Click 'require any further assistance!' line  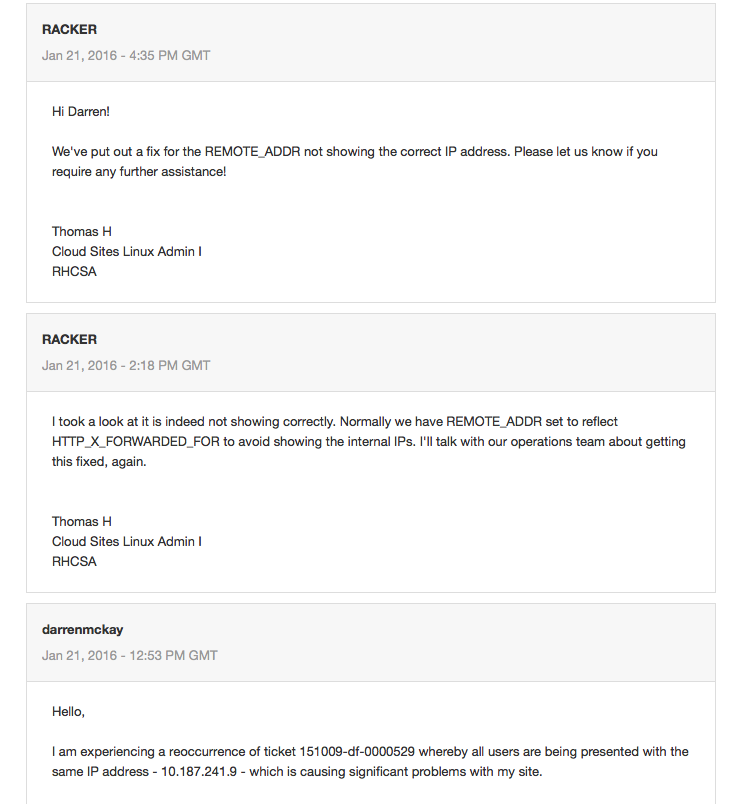coord(139,172)
